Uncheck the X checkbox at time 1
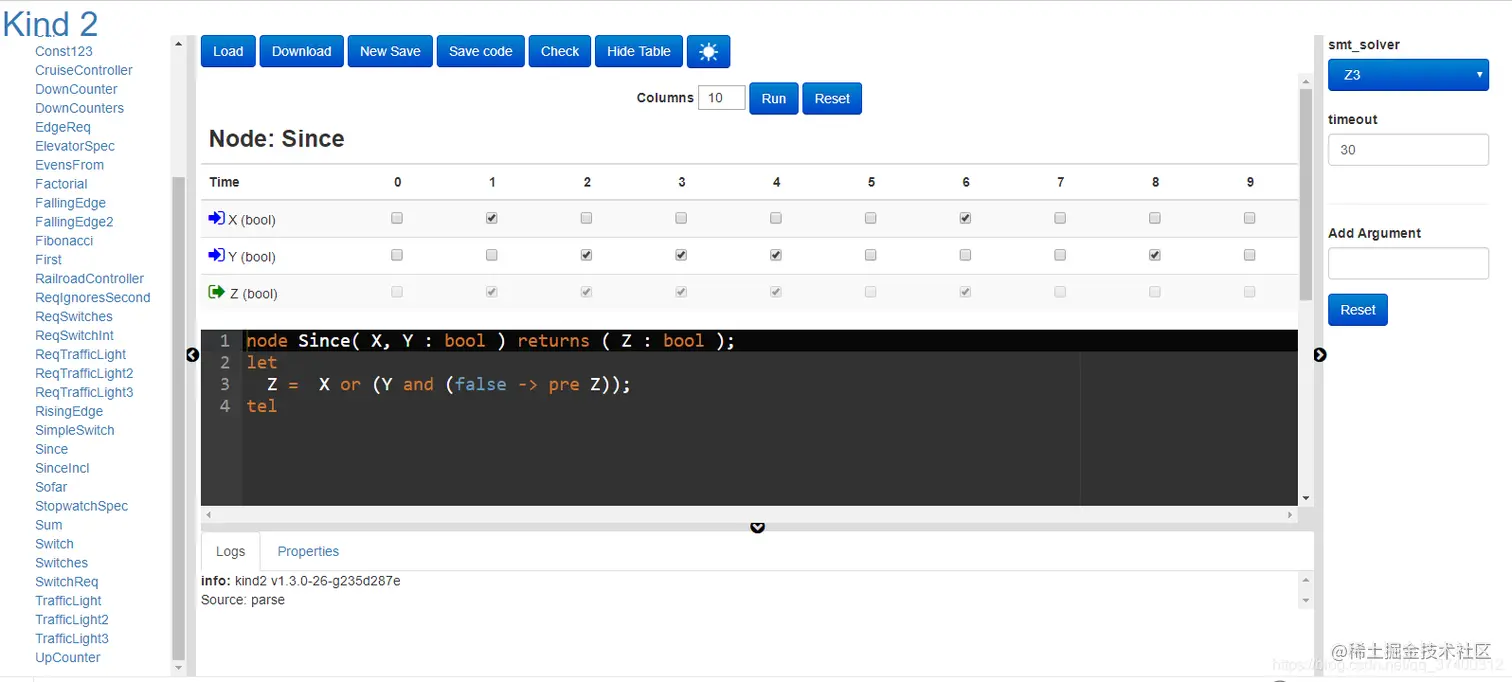The image size is (1512, 682). (x=491, y=218)
